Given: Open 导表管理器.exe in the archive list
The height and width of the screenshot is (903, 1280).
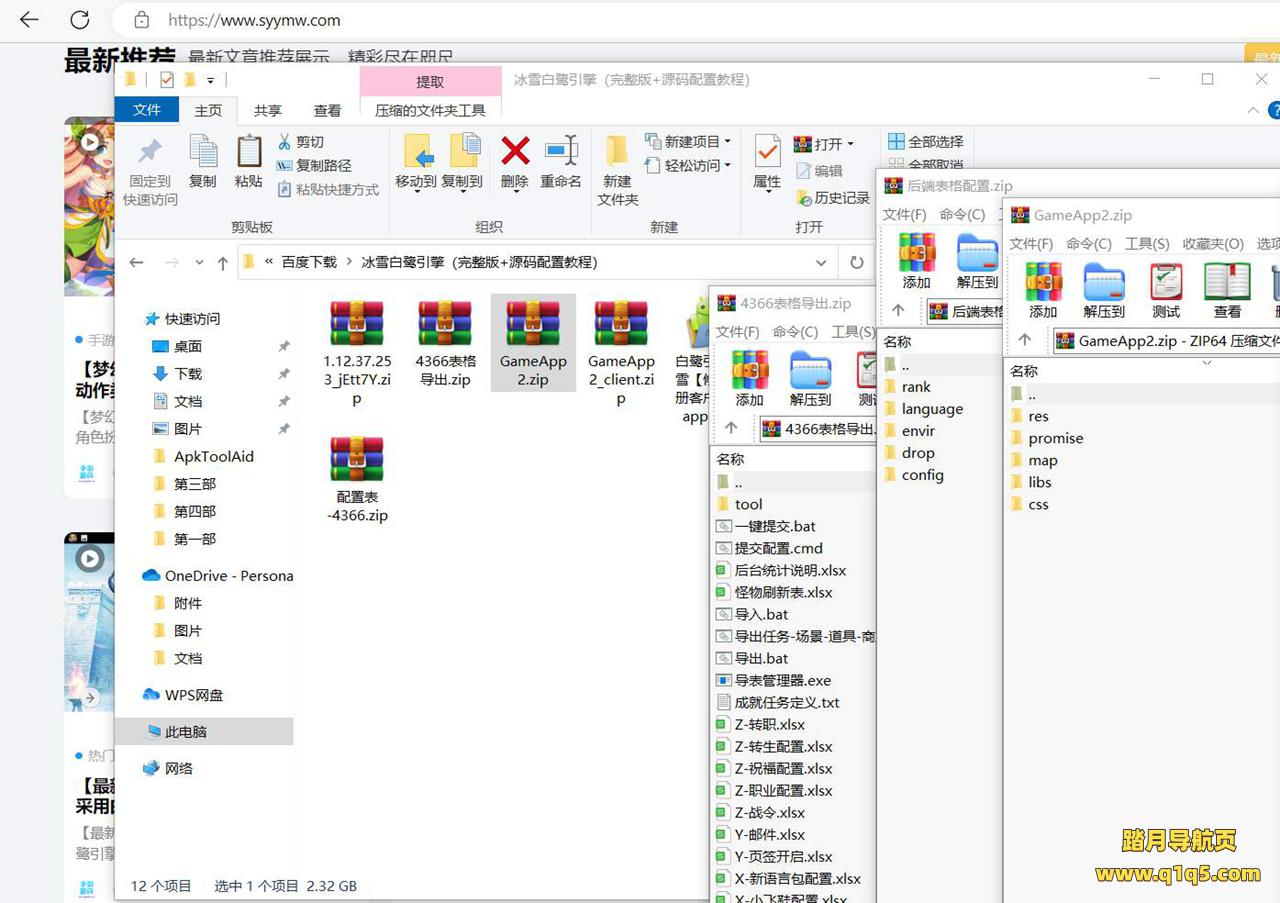Looking at the screenshot, I should click(782, 680).
